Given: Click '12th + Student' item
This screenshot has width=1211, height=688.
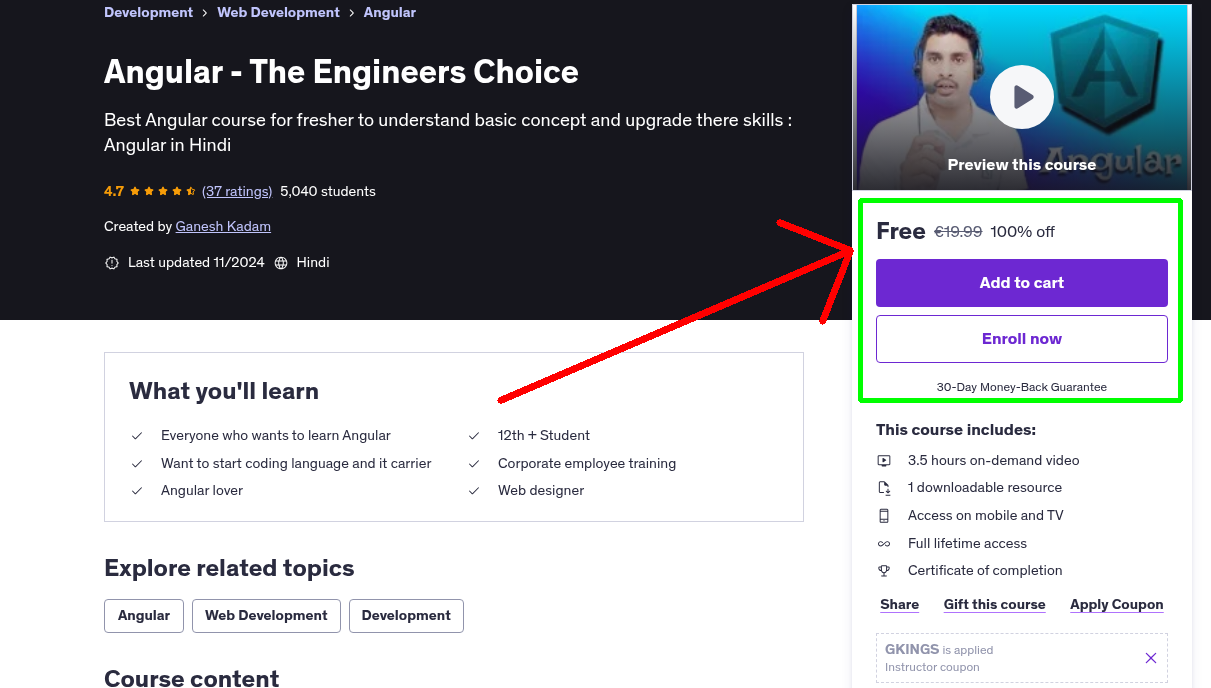Looking at the screenshot, I should click(544, 436).
